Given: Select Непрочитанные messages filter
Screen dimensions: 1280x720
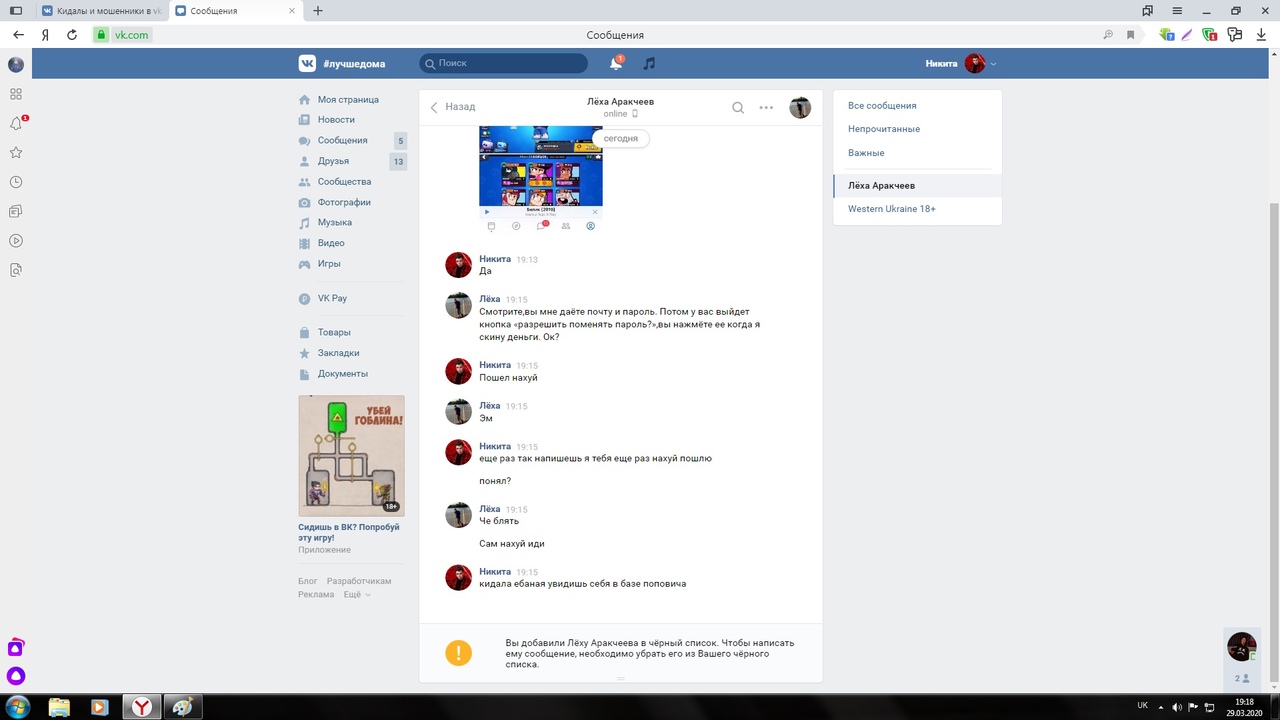Looking at the screenshot, I should click(884, 129).
